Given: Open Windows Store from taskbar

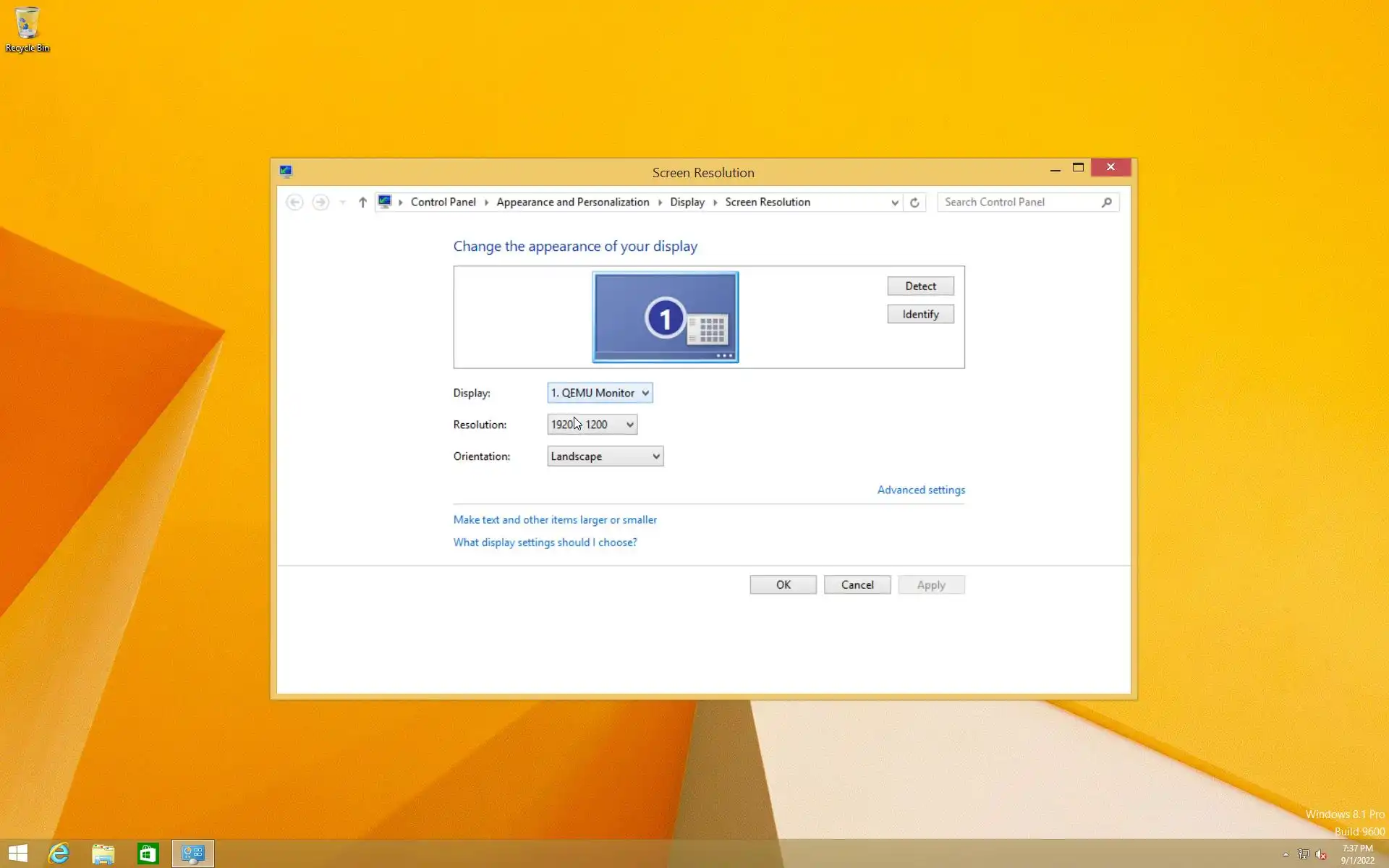Looking at the screenshot, I should coord(148,854).
